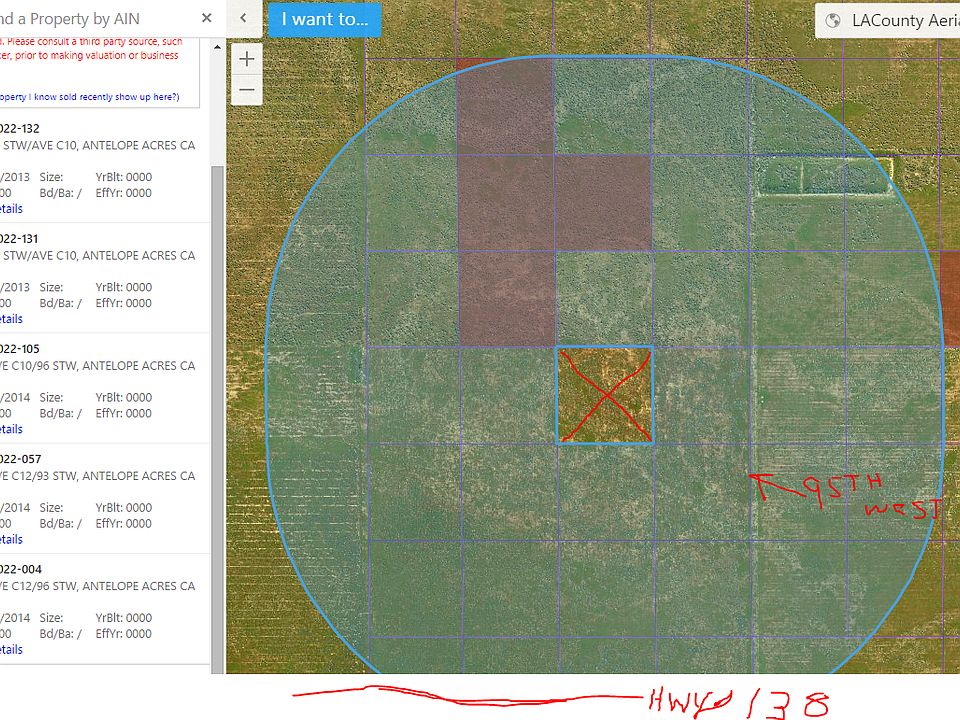The image size is (960, 720).
Task: Open Details link for parcel ending 022-105
Action: point(10,429)
